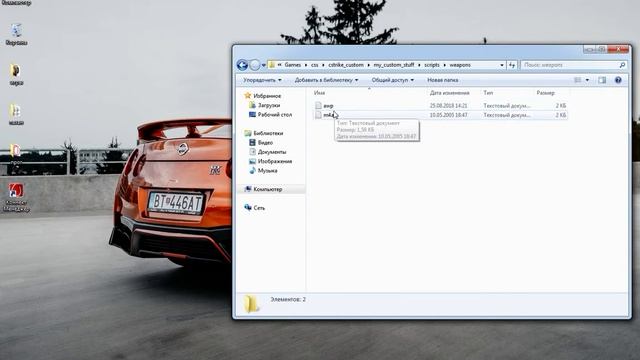Click the type cell in awp row

point(507,106)
